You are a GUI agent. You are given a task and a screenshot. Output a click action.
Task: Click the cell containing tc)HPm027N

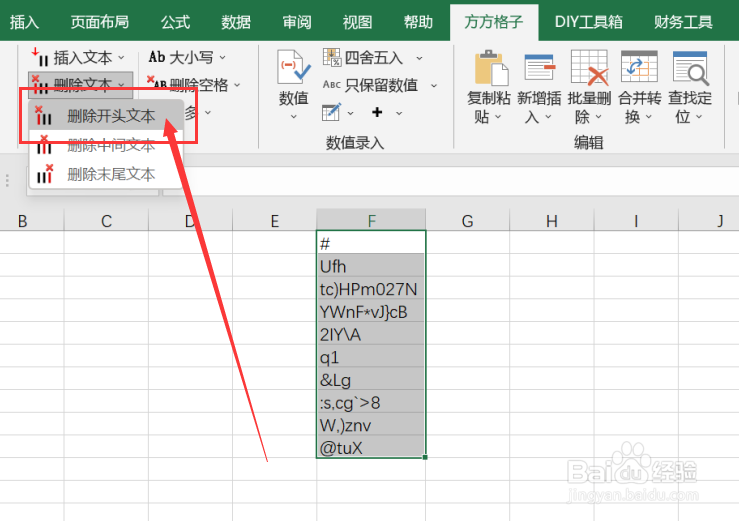371,288
